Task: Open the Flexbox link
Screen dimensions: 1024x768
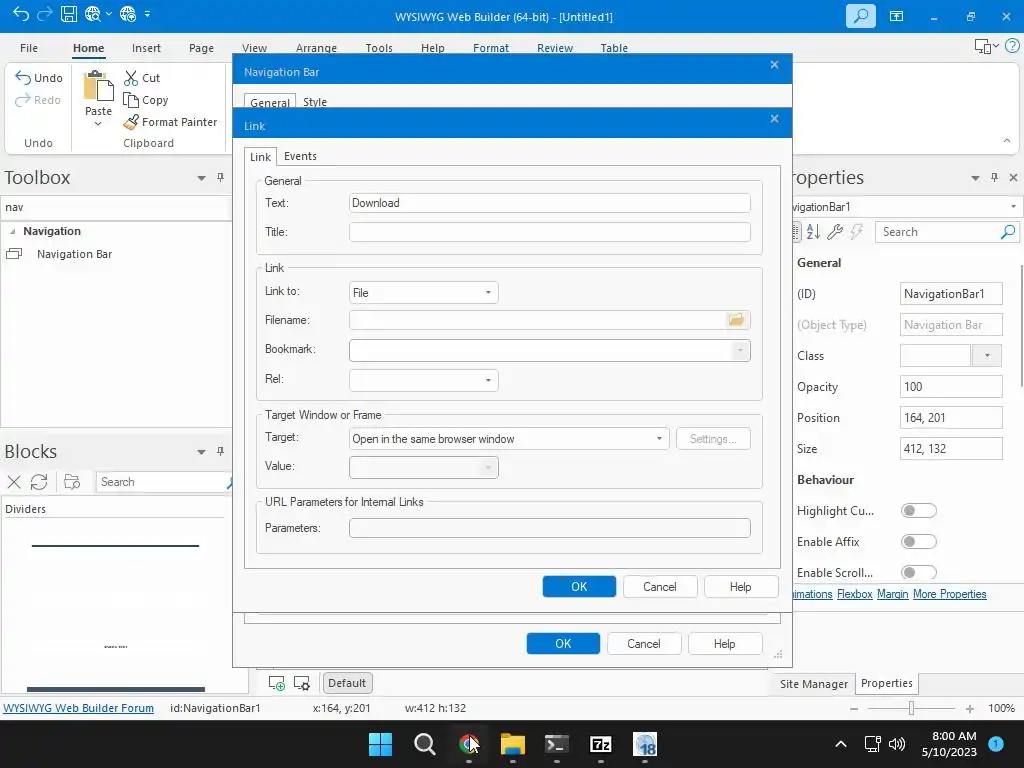Action: (x=854, y=594)
